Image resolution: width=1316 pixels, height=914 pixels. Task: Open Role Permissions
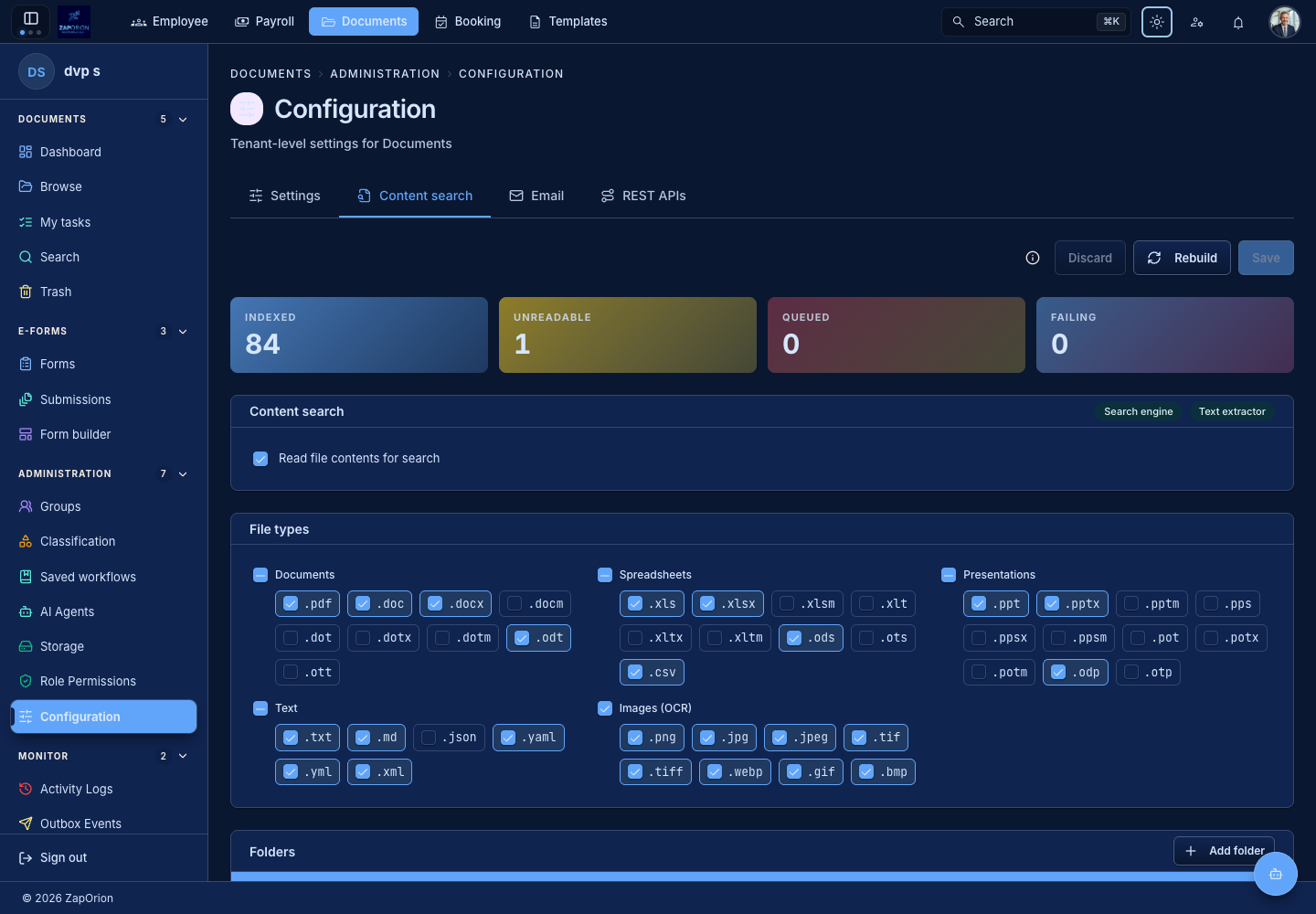[103, 681]
